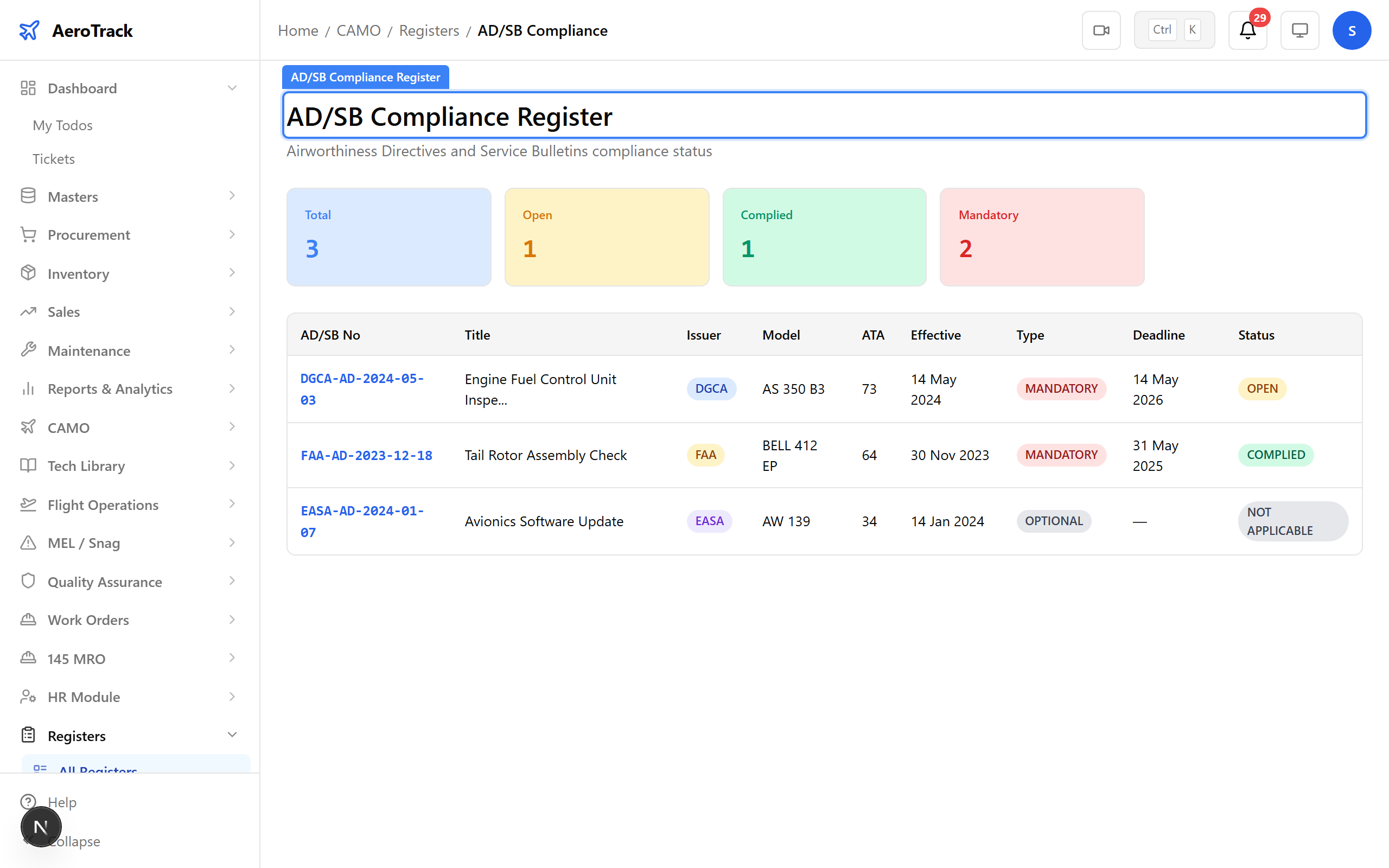1389x868 pixels.
Task: Open the notifications bell
Action: [x=1247, y=30]
